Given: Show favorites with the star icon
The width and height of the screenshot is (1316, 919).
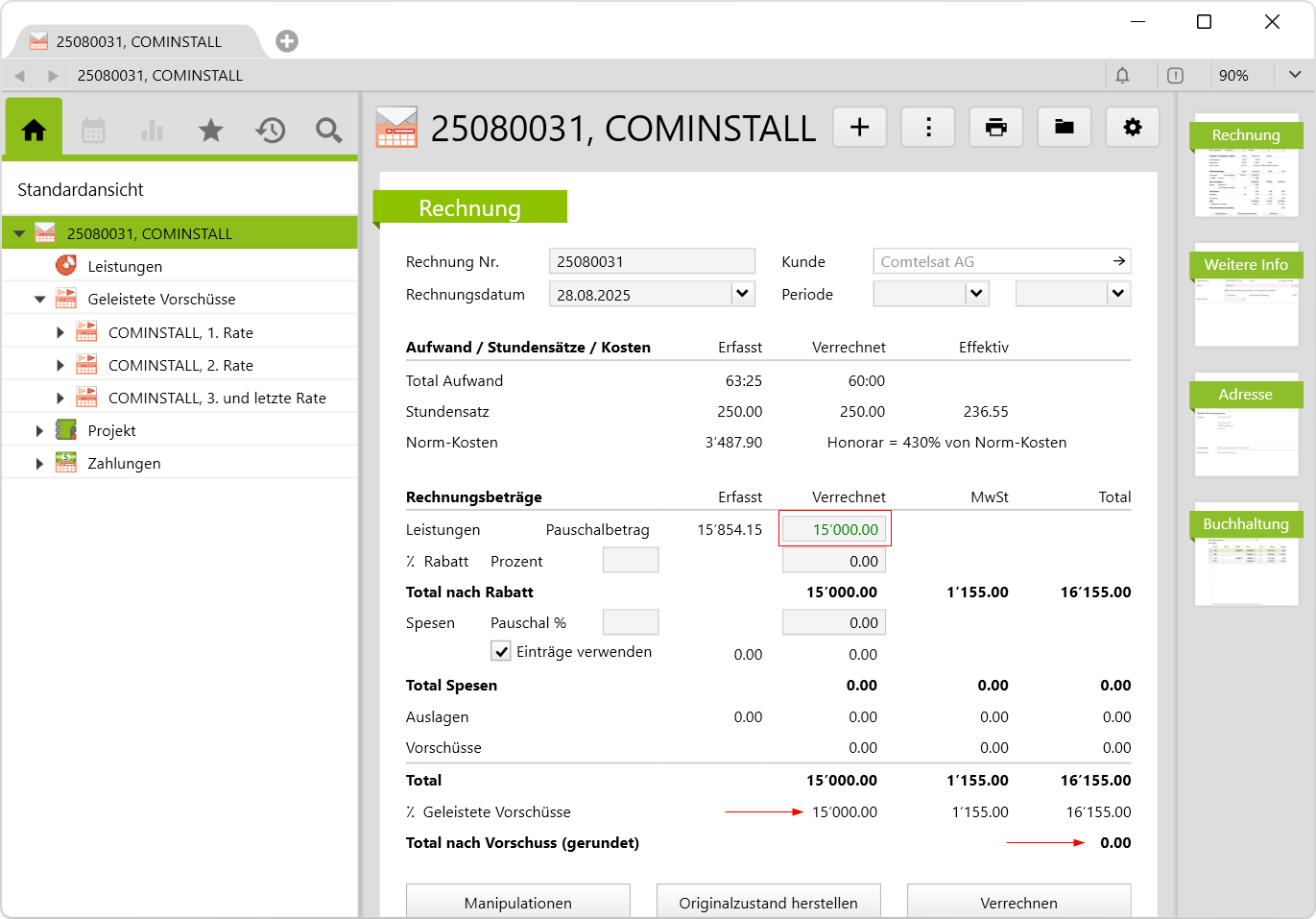Looking at the screenshot, I should pos(211,131).
